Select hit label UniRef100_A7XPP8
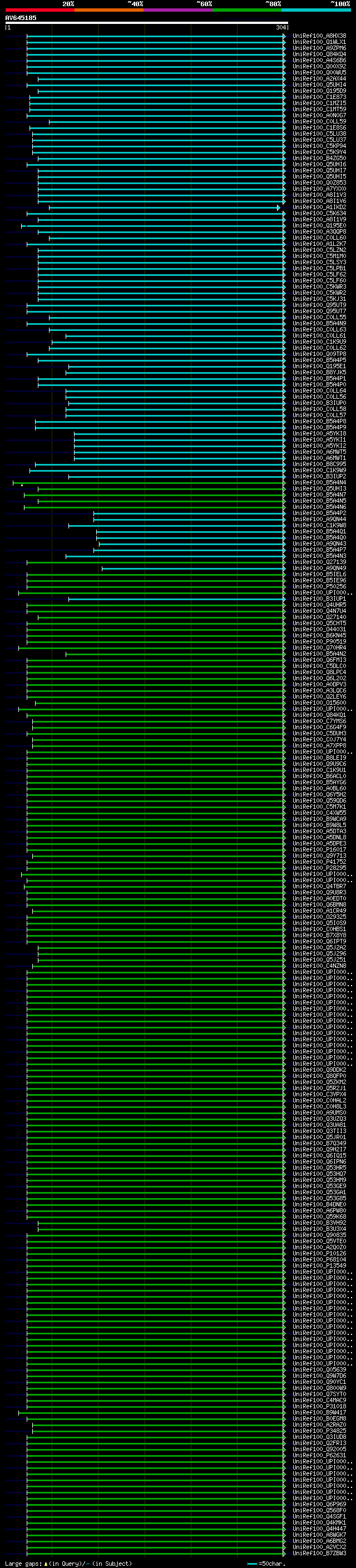Screen dimensions: 356x1568 [319, 746]
